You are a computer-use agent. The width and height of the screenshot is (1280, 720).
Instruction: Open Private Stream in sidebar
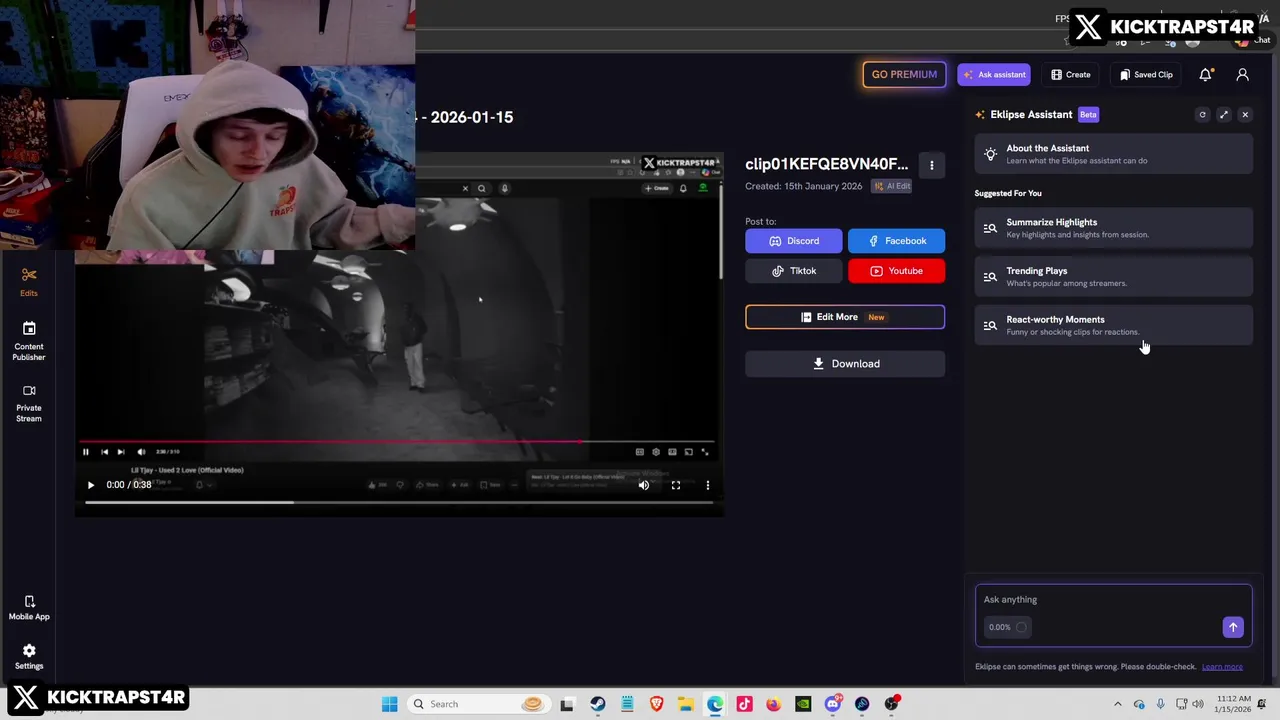[x=29, y=402]
